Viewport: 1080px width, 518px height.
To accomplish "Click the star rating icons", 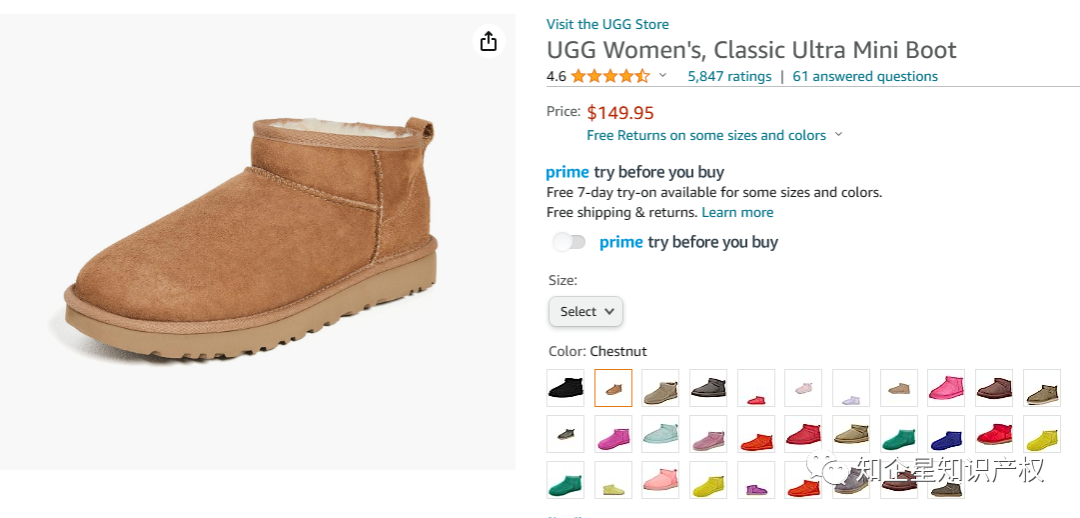I will pos(610,76).
